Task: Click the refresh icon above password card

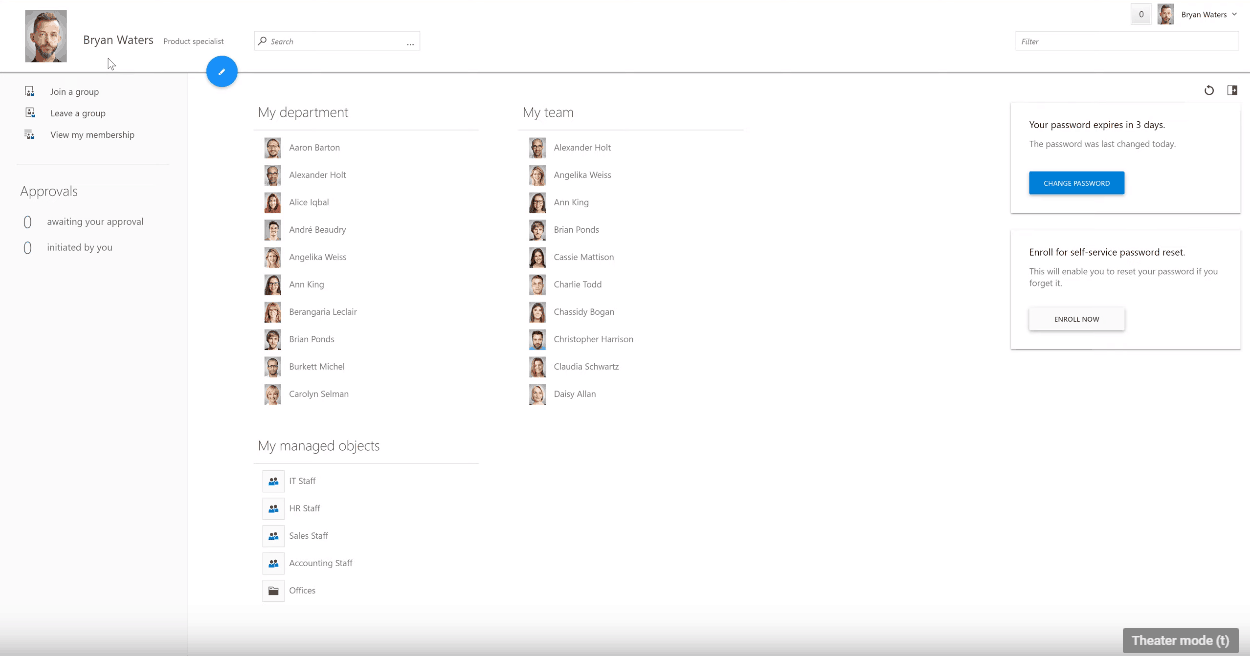Action: tap(1209, 90)
